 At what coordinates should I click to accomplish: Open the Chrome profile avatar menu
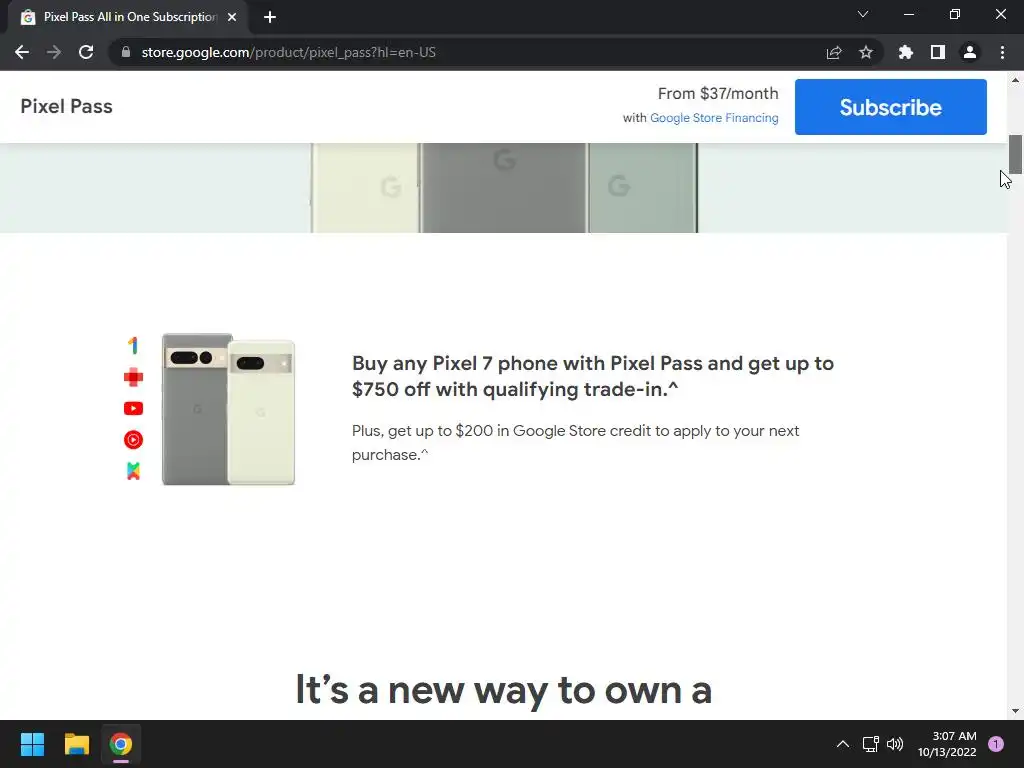point(970,52)
